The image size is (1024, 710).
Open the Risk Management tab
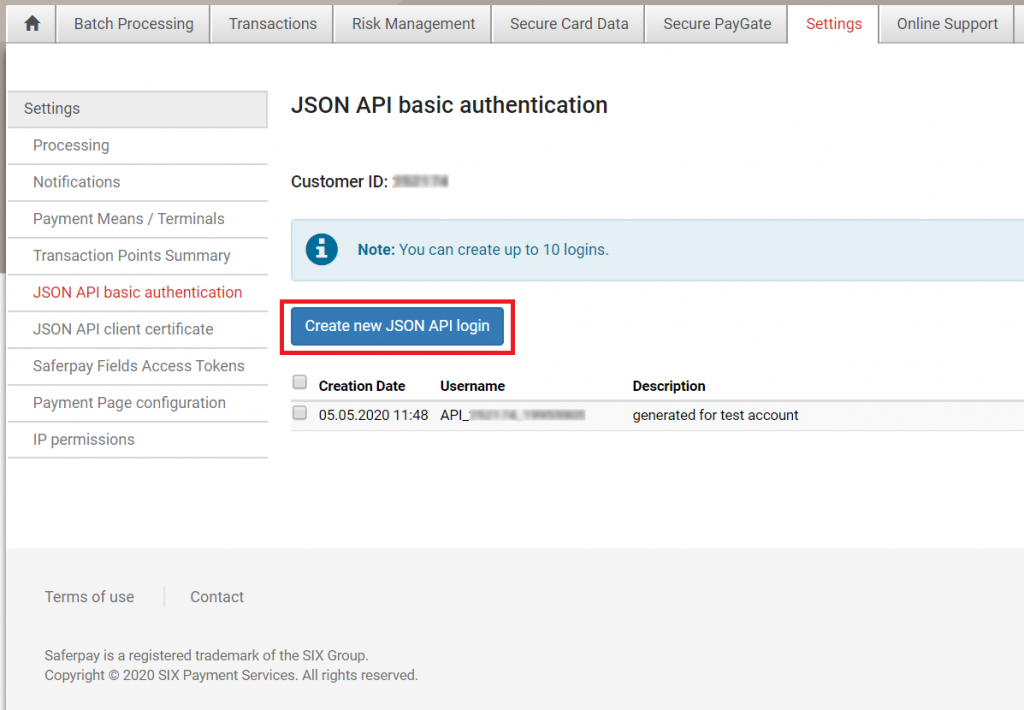point(411,23)
